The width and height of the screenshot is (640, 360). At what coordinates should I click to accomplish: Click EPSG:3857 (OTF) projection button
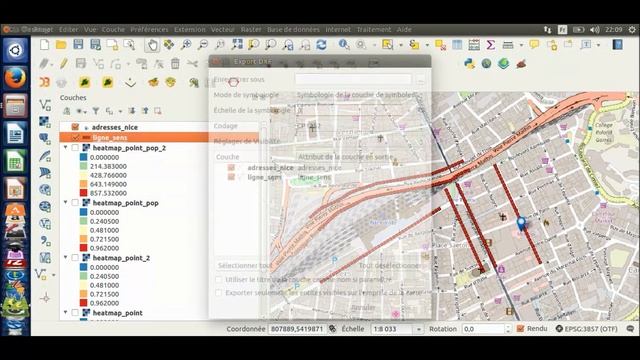(x=587, y=329)
